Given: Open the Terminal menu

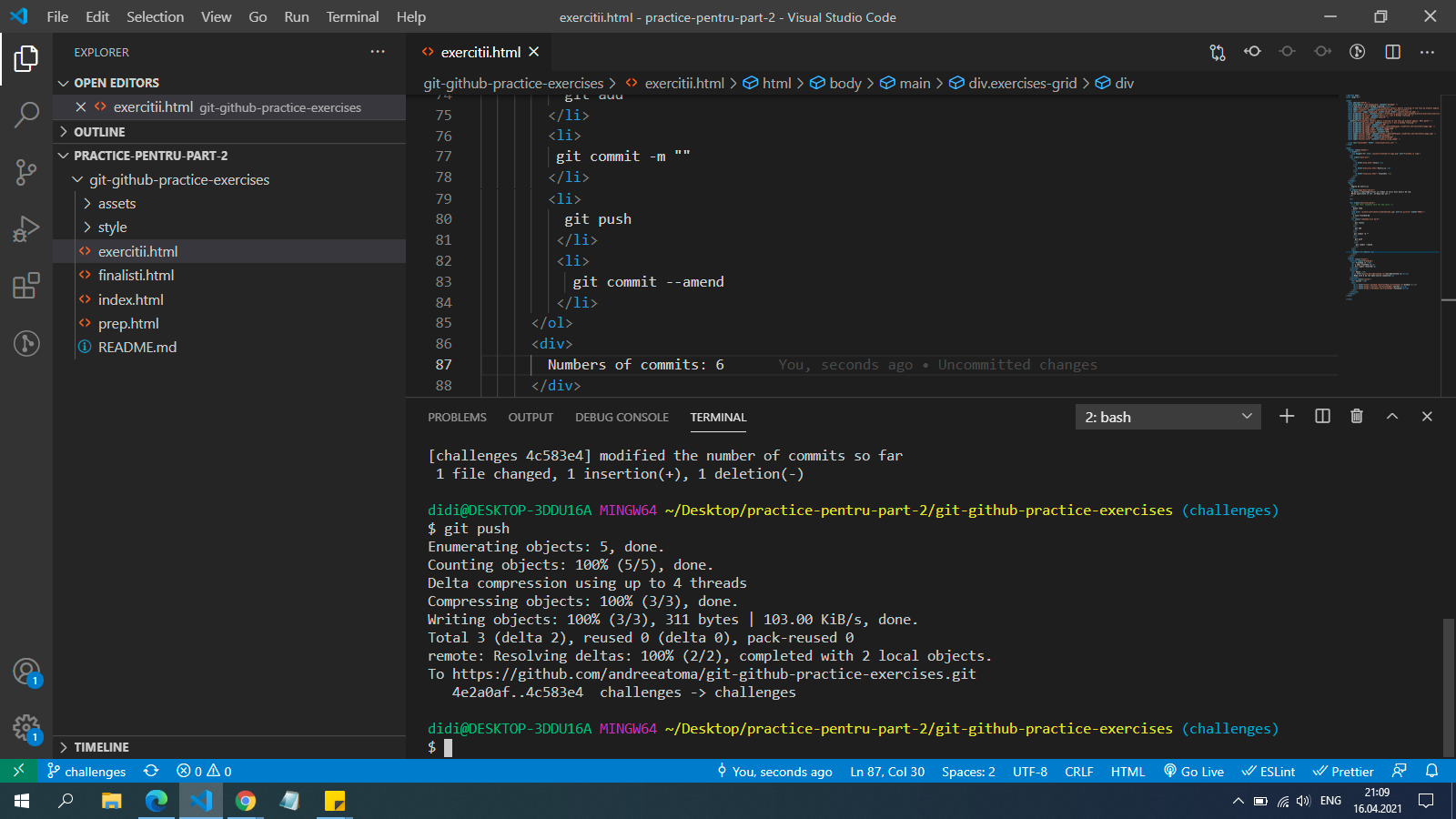Looking at the screenshot, I should pyautogui.click(x=352, y=16).
